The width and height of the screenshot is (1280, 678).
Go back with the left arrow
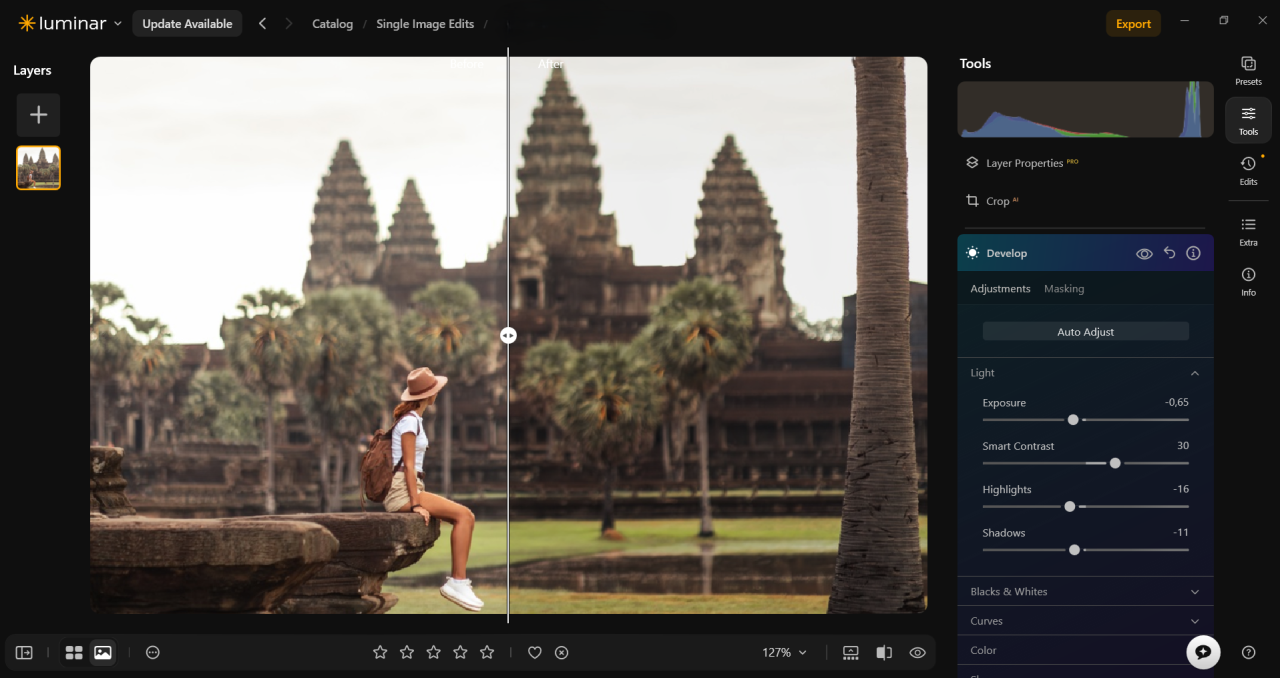point(262,23)
